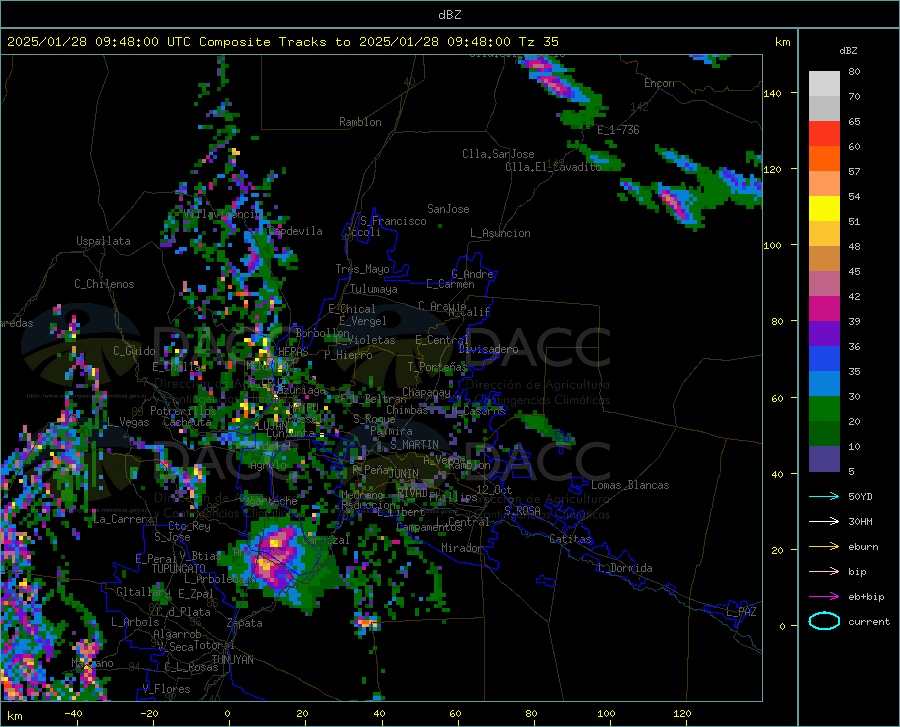
Task: Click the 'Zapata' place label
Action: coord(245,623)
